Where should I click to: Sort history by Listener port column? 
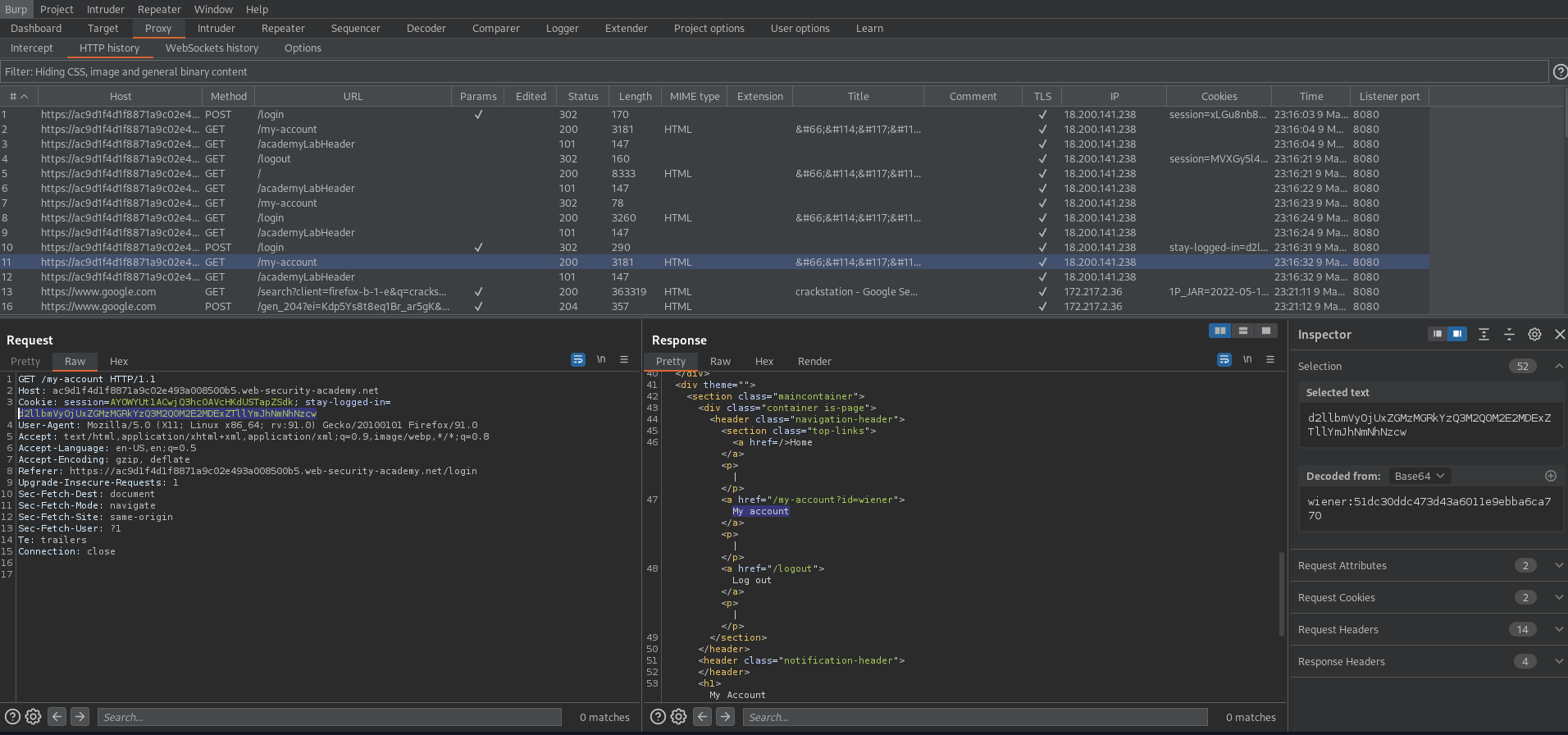[1389, 97]
